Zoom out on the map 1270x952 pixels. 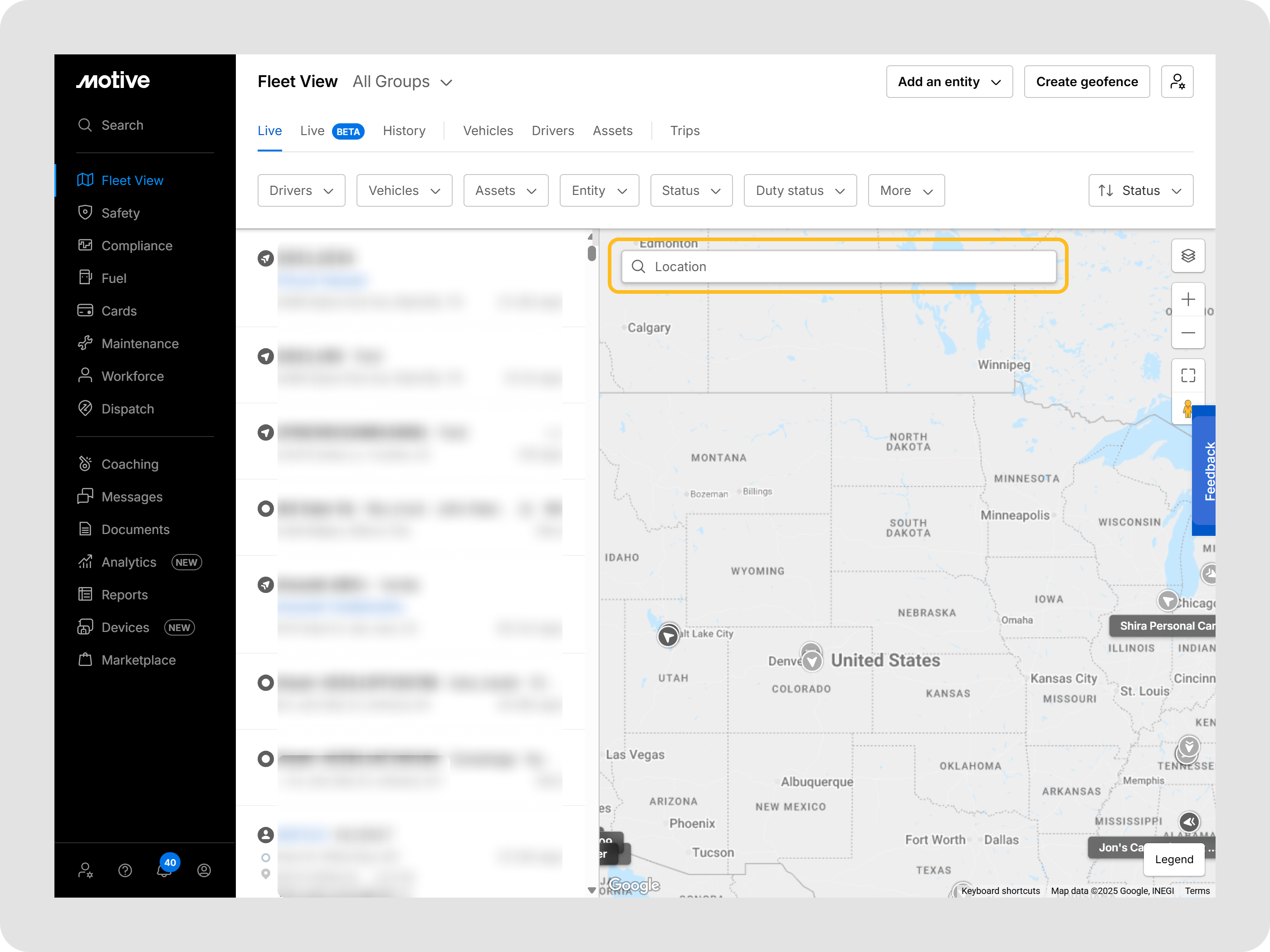[1187, 333]
